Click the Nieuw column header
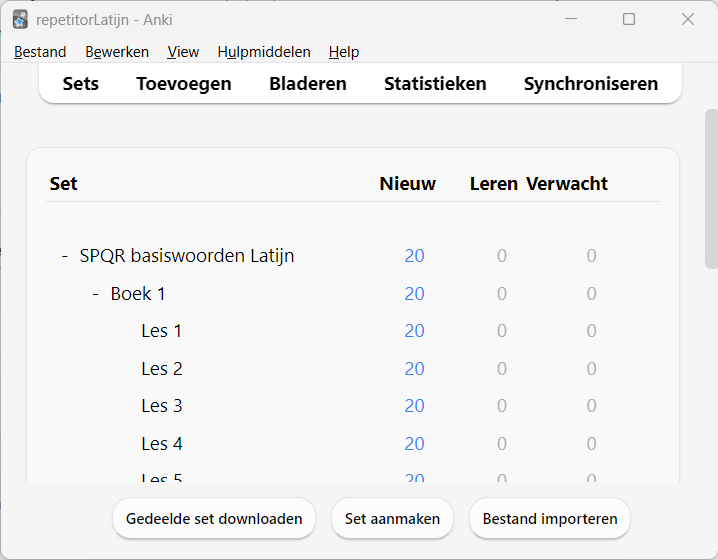Viewport: 718px width, 560px height. (408, 184)
